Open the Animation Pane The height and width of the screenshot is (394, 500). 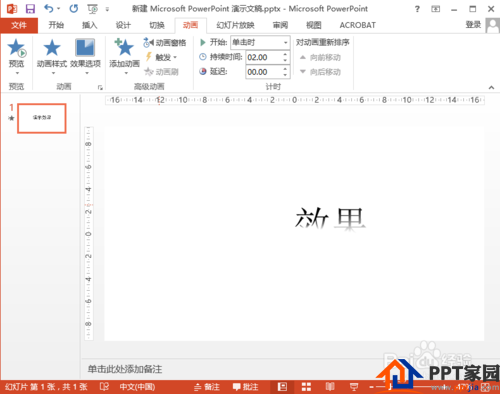point(164,43)
